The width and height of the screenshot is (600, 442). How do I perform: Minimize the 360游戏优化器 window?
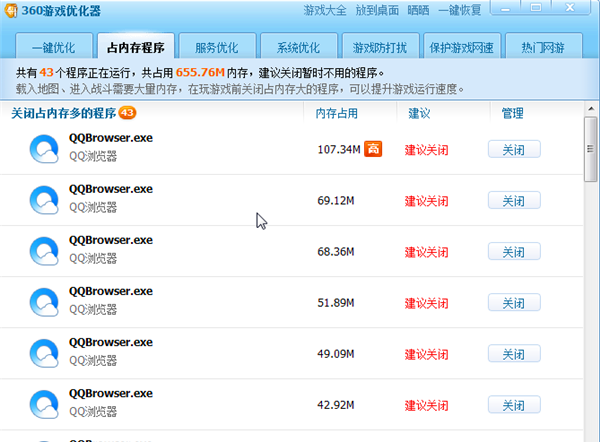coord(505,8)
